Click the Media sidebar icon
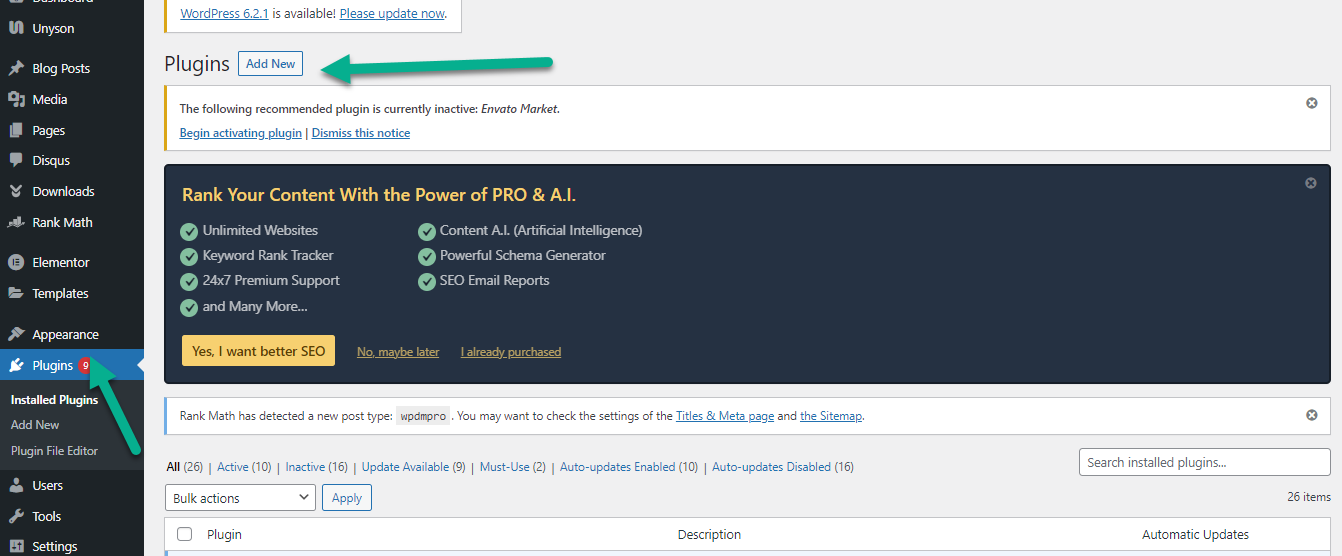1342x556 pixels. point(16,99)
